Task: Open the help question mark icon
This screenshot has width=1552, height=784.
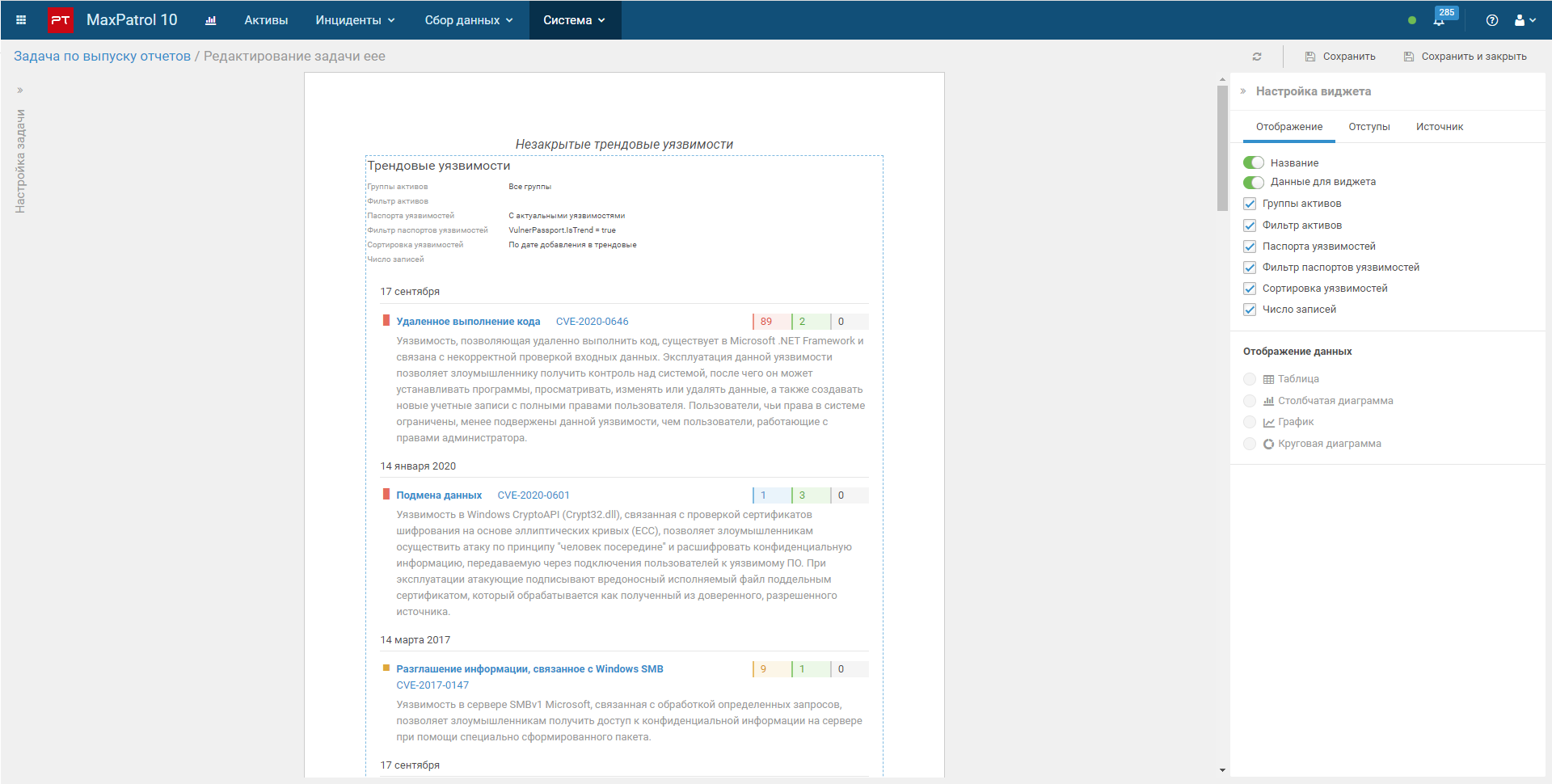Action: (x=1492, y=20)
